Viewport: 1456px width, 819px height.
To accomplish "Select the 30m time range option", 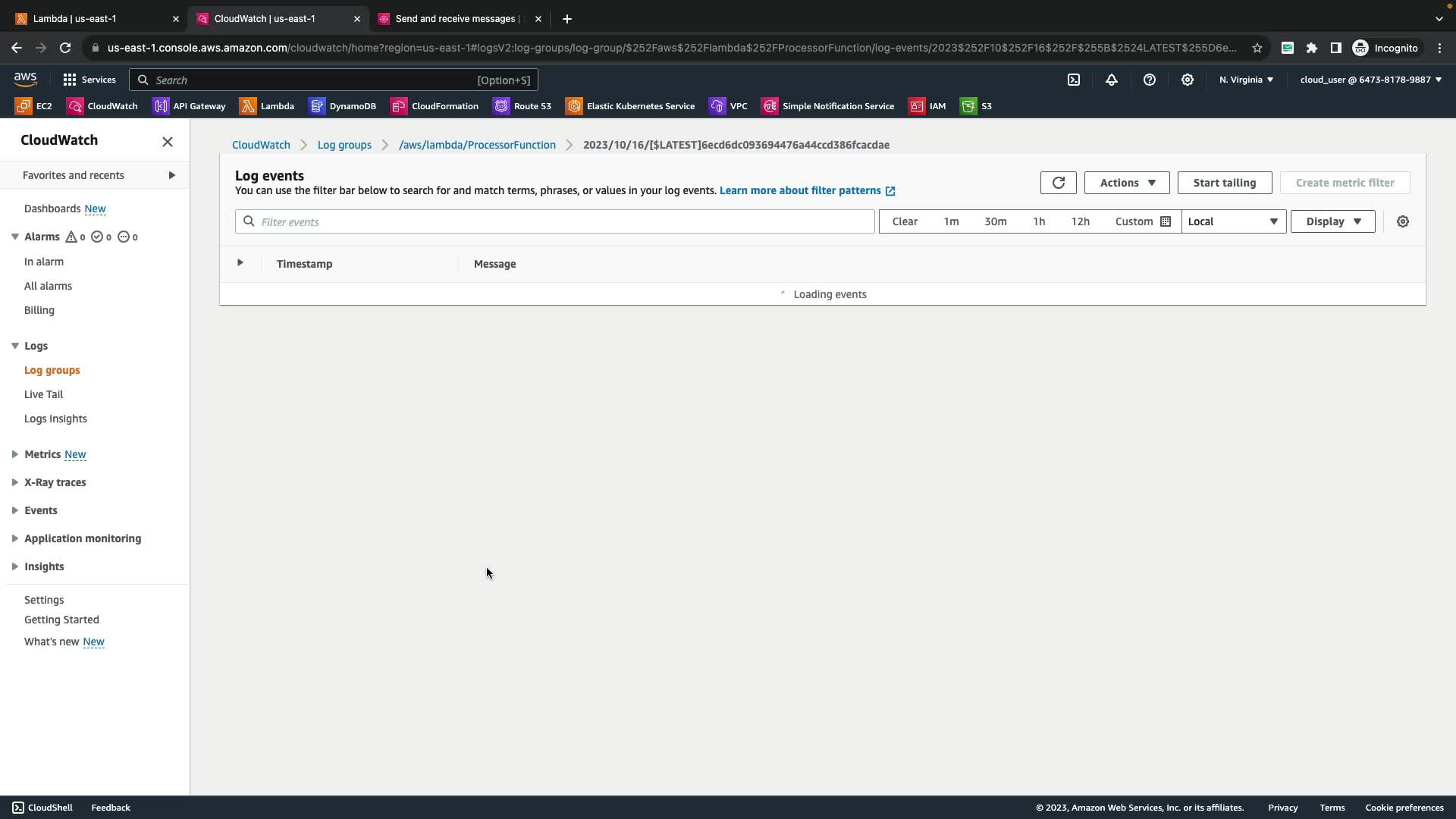I will point(995,221).
